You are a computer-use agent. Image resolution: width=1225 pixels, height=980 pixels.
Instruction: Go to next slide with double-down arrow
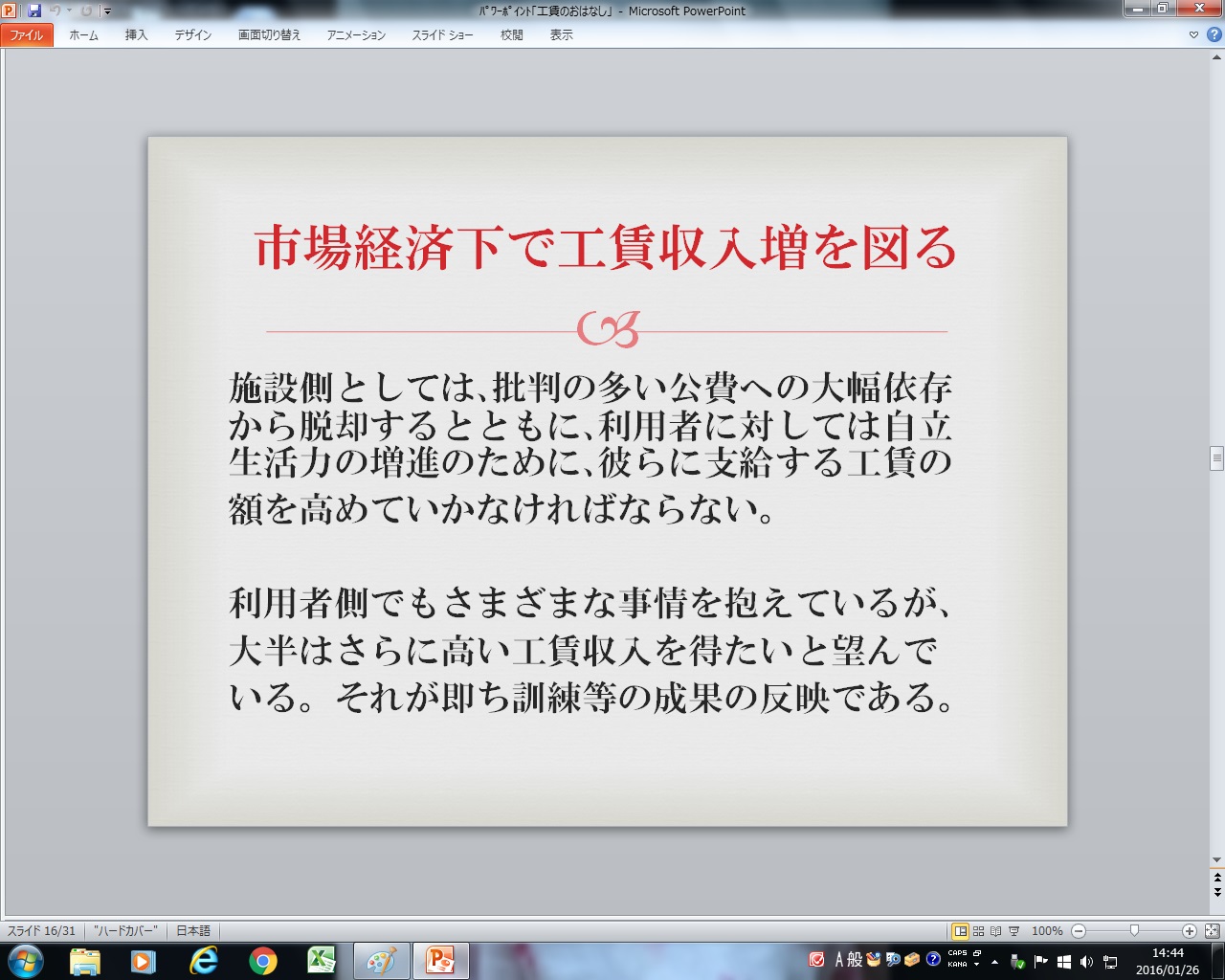click(1216, 892)
